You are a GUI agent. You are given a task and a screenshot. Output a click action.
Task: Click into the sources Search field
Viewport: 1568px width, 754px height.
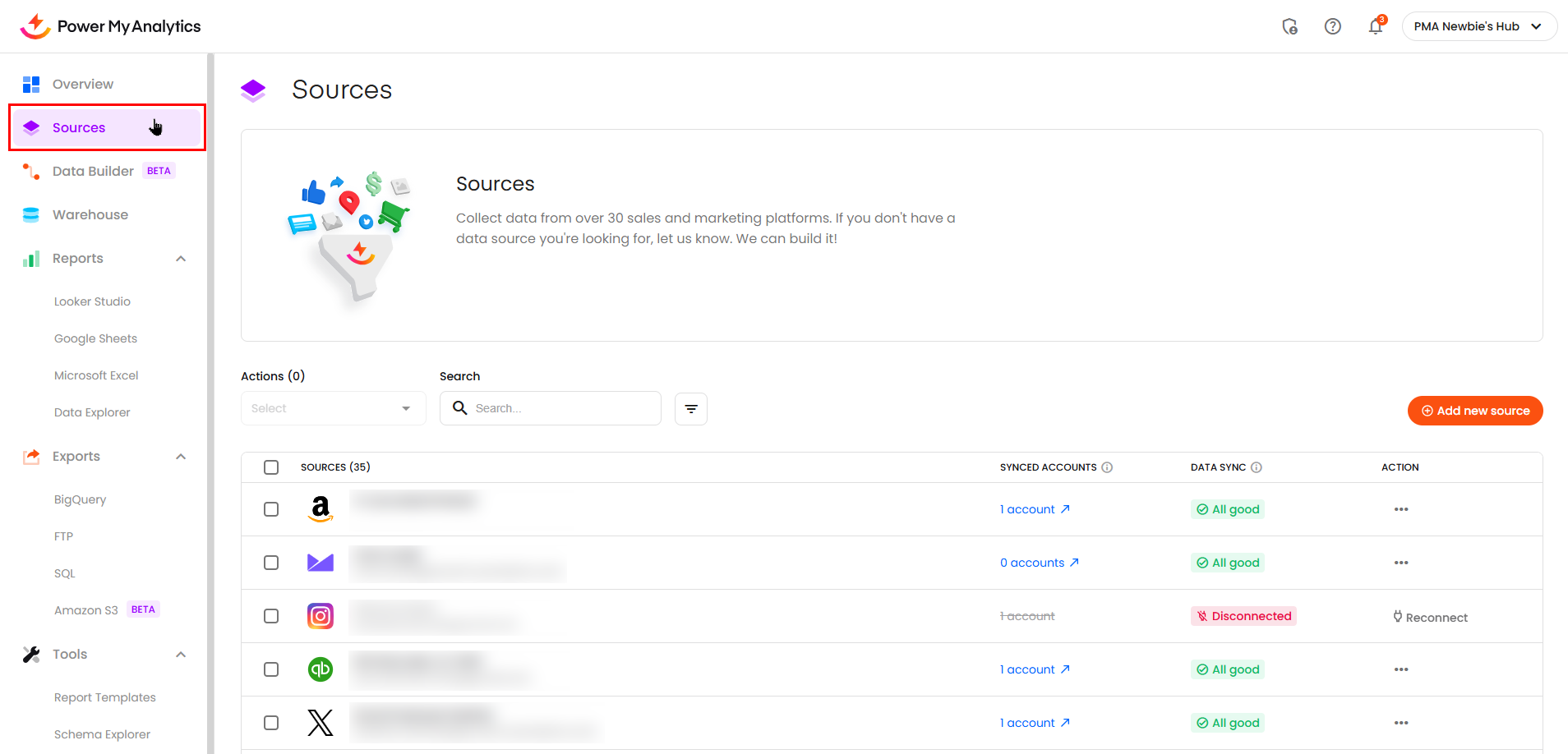[563, 408]
